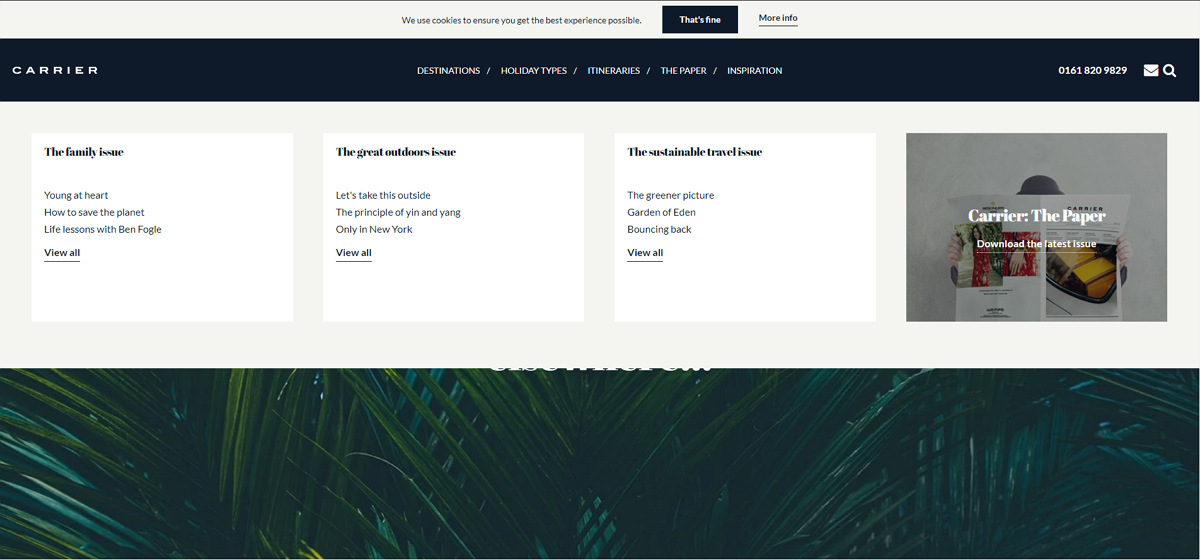View all great outdoors issue articles
This screenshot has width=1200, height=560.
pyautogui.click(x=354, y=253)
